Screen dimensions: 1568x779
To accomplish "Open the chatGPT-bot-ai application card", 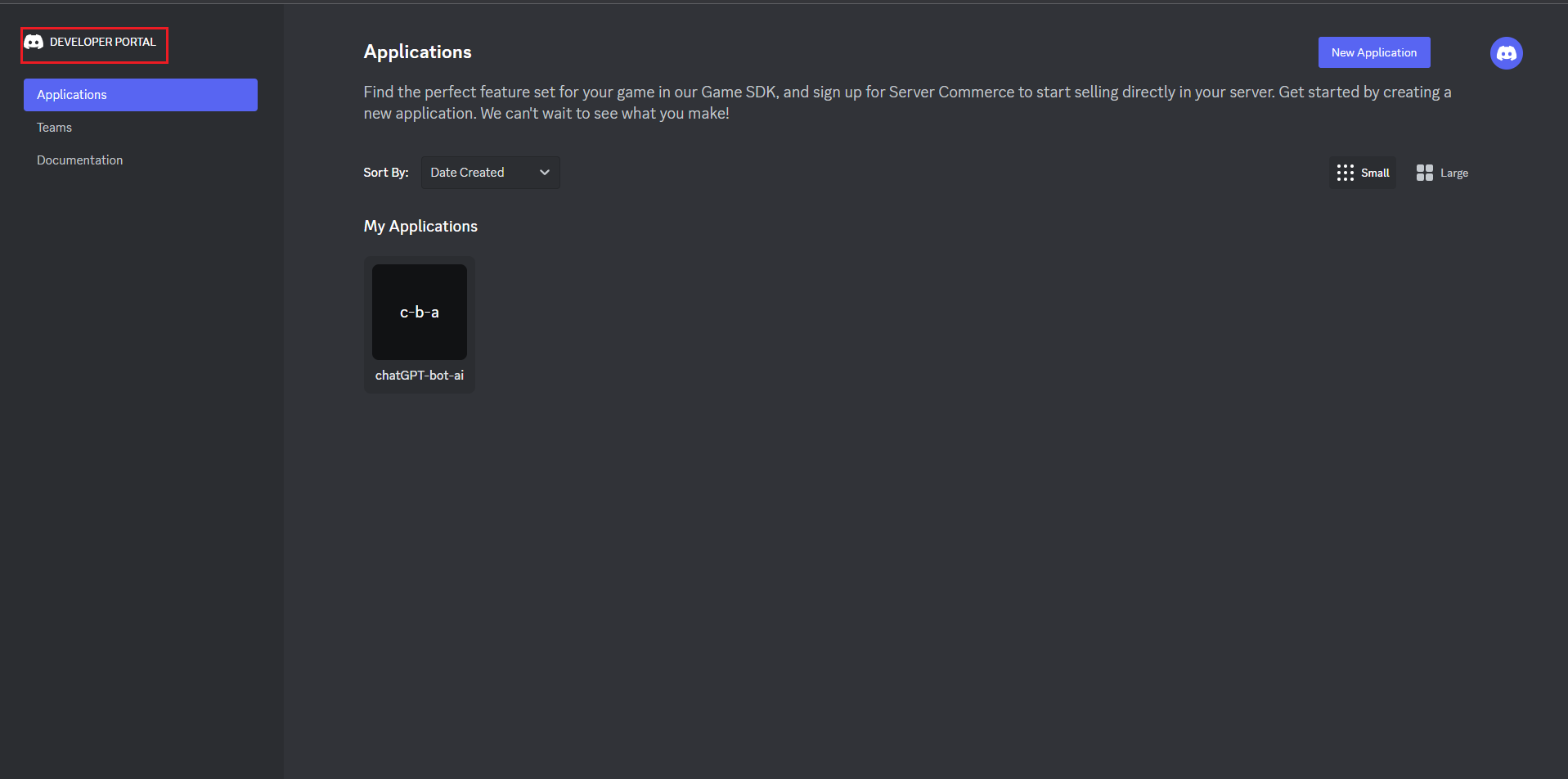I will tap(419, 324).
